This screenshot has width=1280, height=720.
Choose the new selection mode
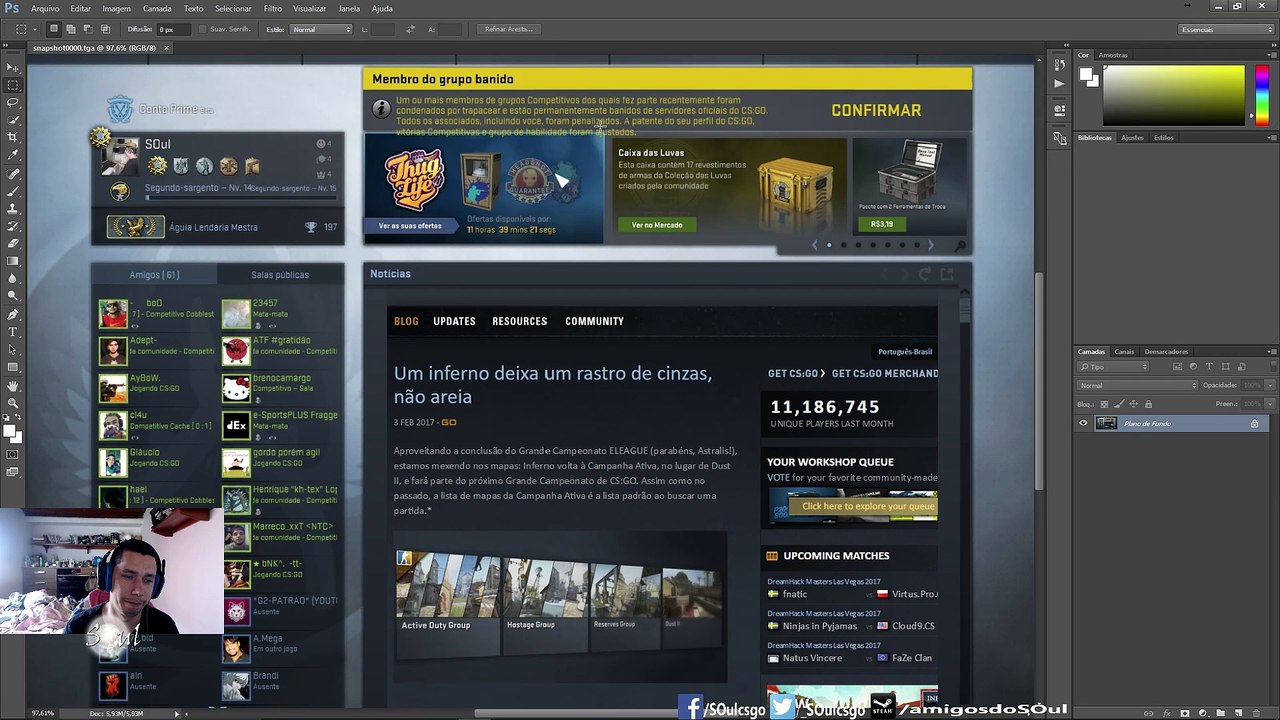[x=54, y=29]
